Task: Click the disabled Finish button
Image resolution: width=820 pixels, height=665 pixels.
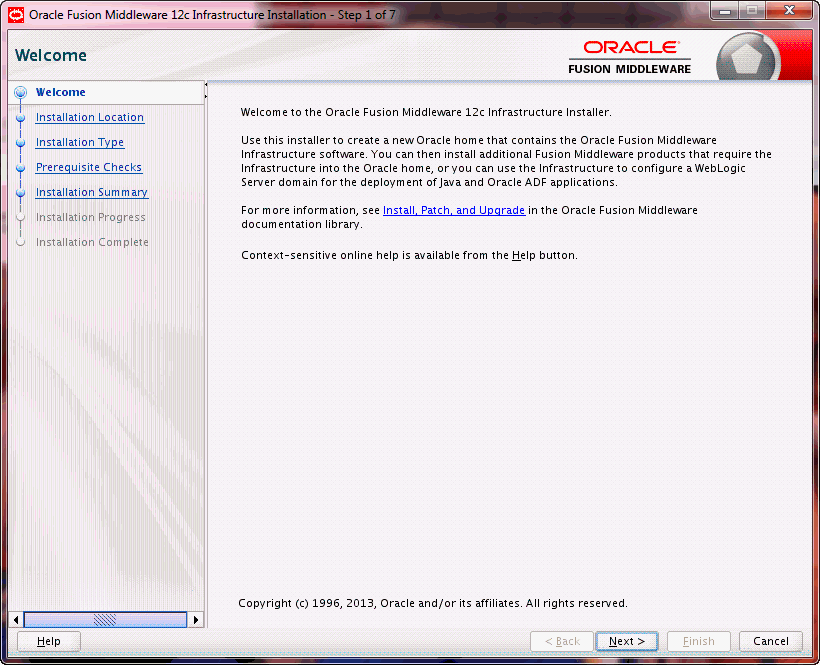Action: pyautogui.click(x=698, y=641)
